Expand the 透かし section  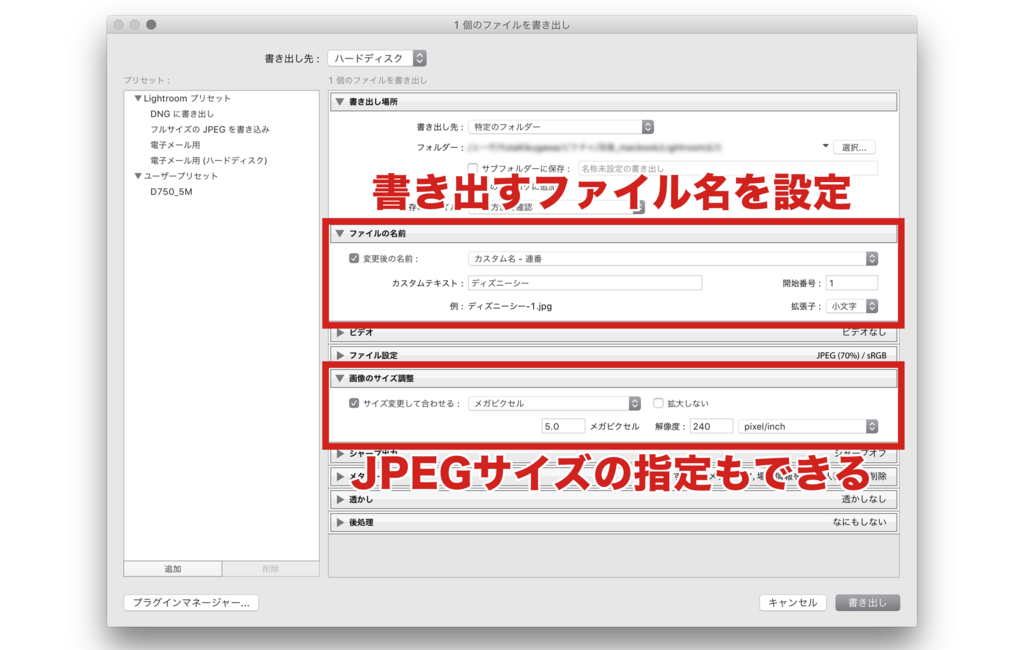(340, 500)
